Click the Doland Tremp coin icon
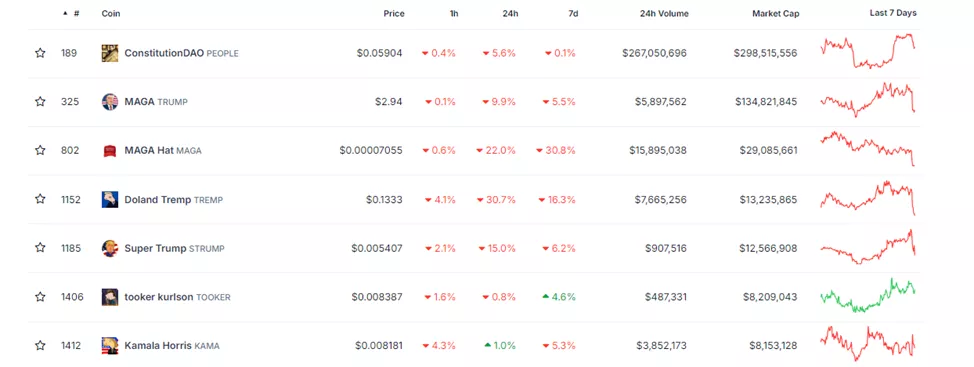The width and height of the screenshot is (974, 367). point(110,199)
